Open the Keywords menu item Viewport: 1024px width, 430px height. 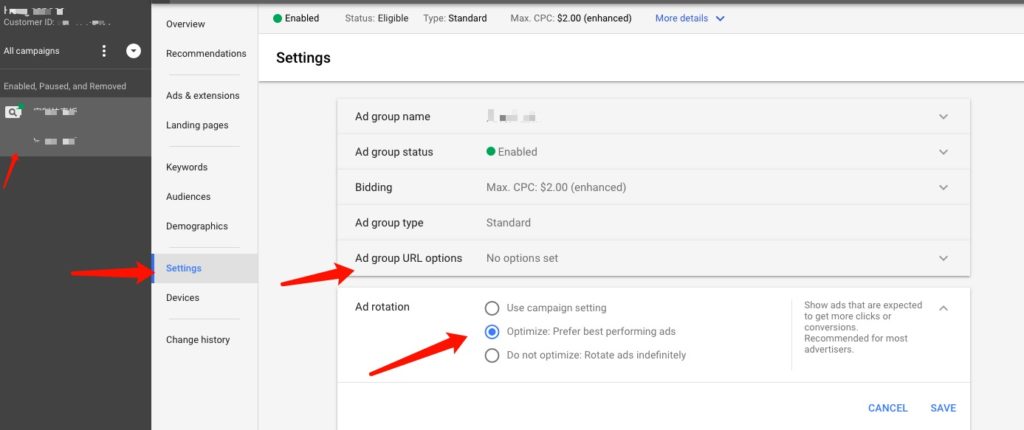(x=187, y=167)
